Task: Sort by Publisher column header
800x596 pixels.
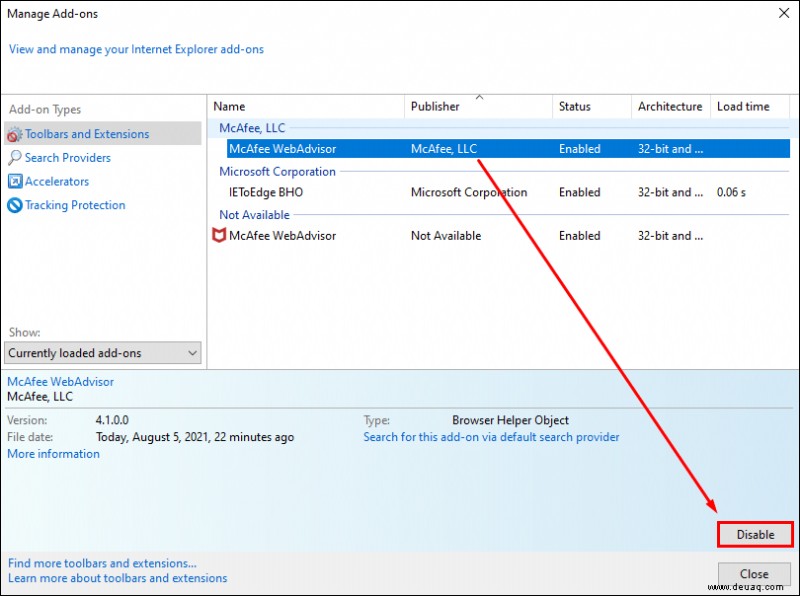Action: pyautogui.click(x=479, y=106)
